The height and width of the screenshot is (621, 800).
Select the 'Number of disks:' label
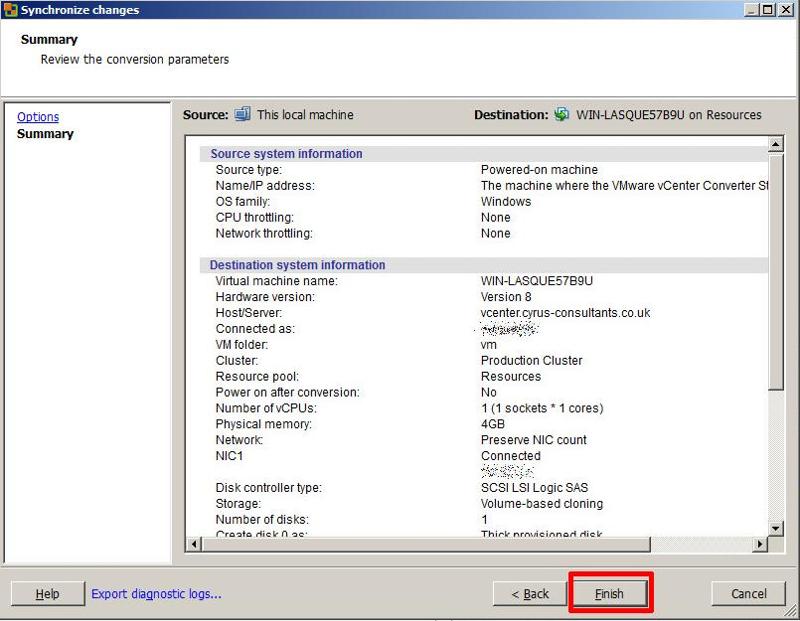[x=262, y=519]
